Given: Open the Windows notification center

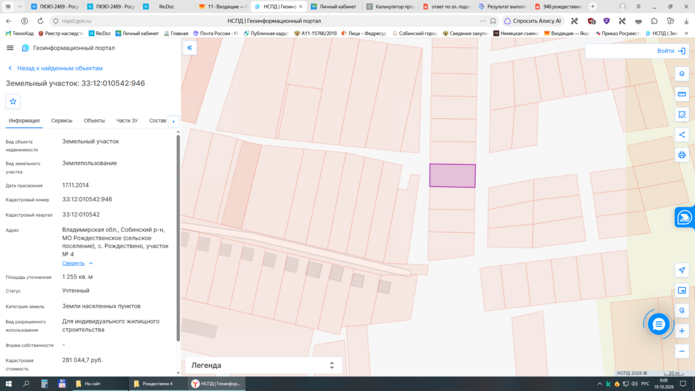Looking at the screenshot, I should click(x=683, y=384).
